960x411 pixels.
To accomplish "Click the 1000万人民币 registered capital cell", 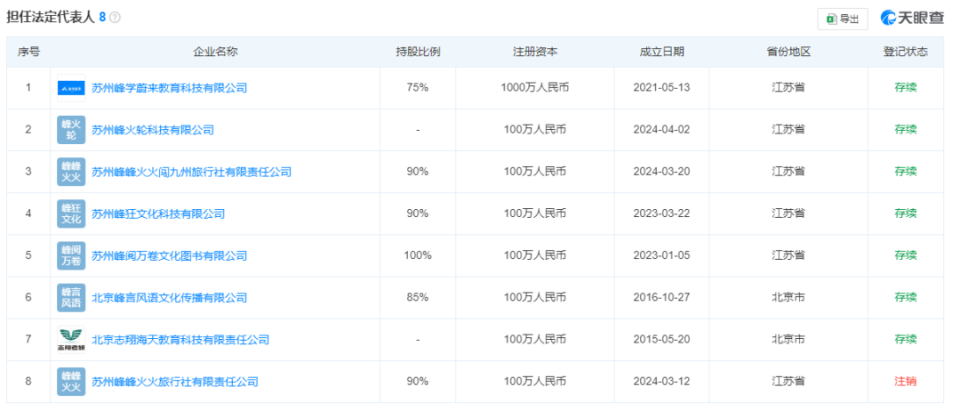I will [x=535, y=88].
